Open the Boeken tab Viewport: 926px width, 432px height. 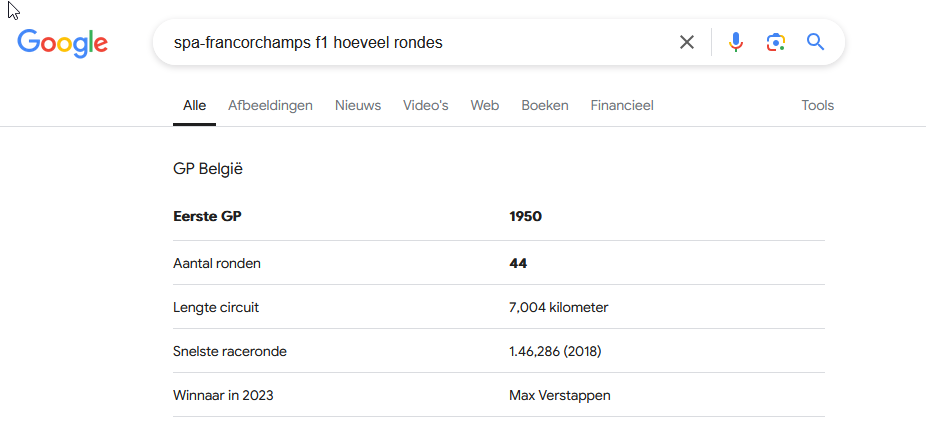[545, 105]
